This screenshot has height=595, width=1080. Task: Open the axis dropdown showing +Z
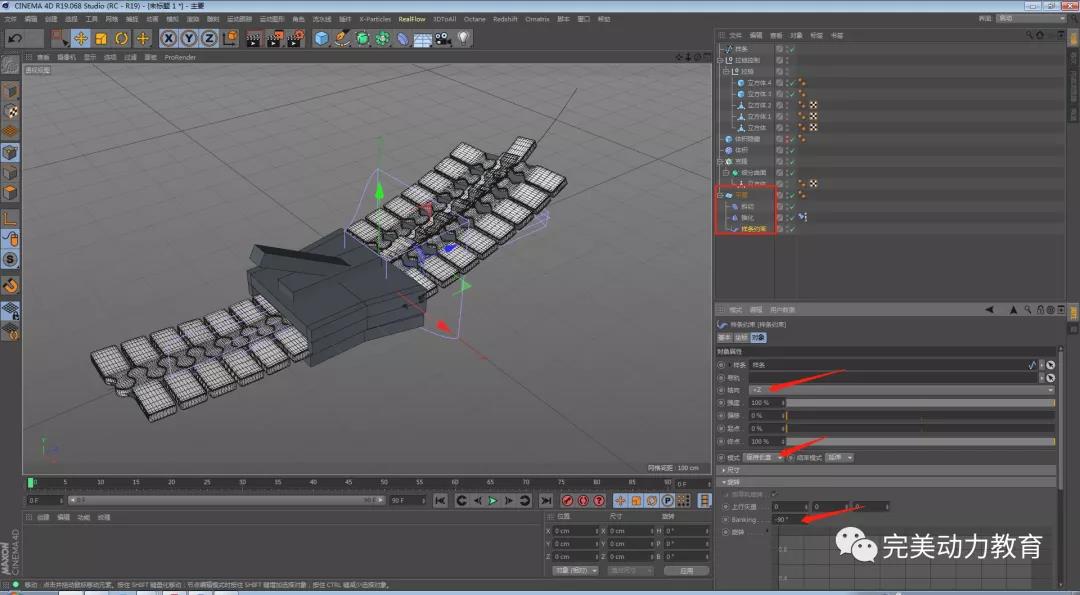(x=900, y=389)
